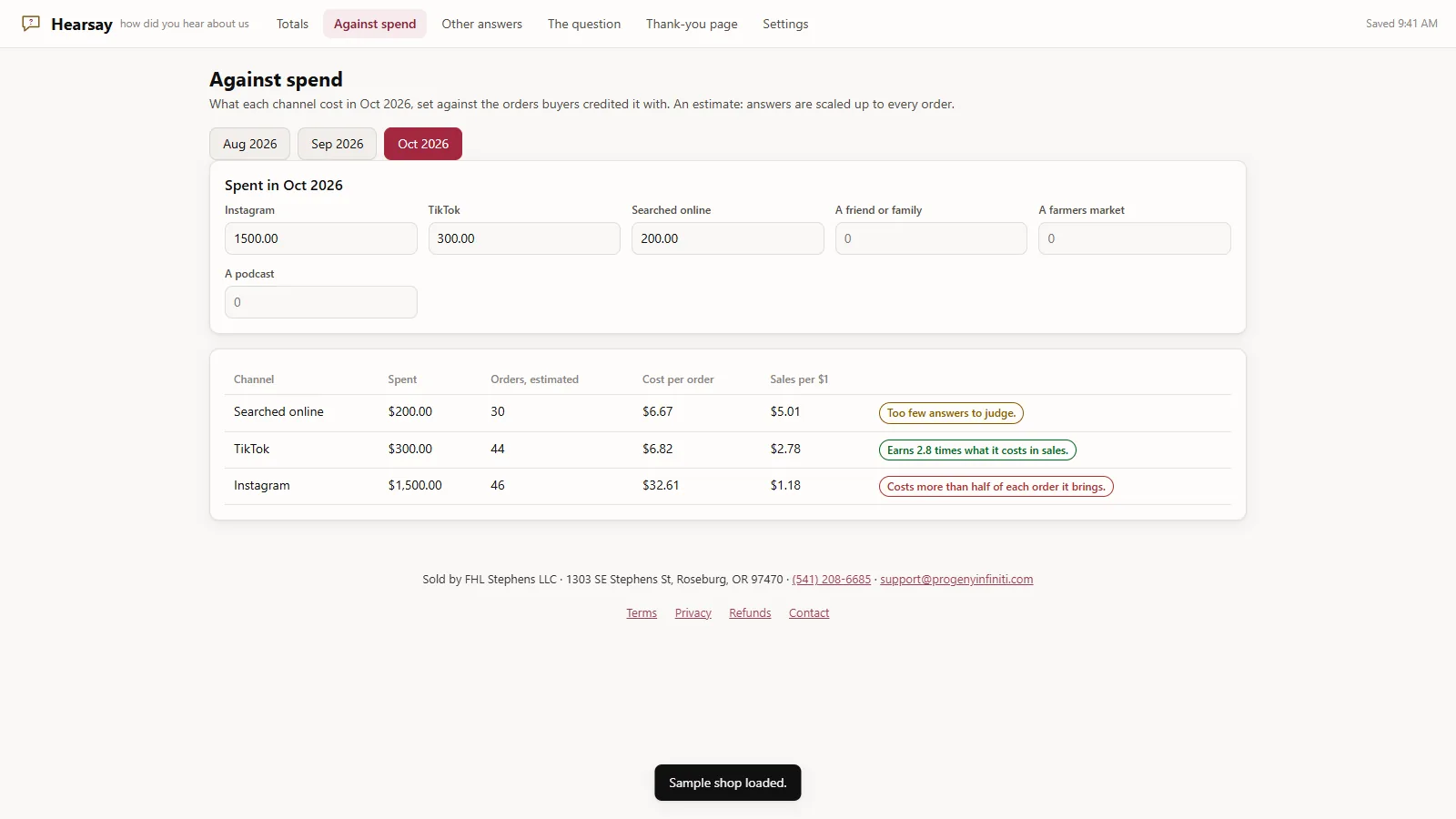Click the $6.67 cost per order value
The image size is (1456, 819).
pyautogui.click(x=658, y=412)
